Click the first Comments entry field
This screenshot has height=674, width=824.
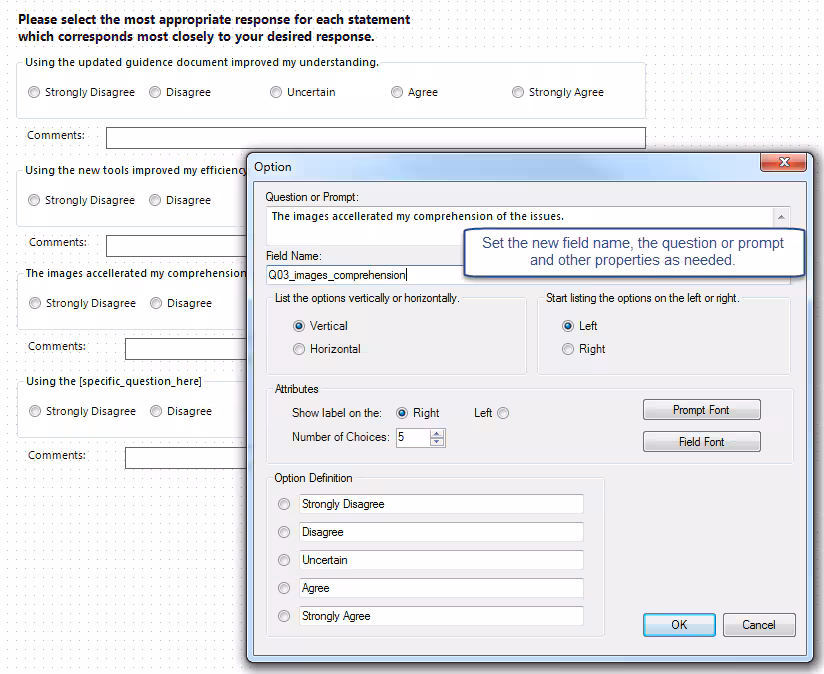[375, 137]
